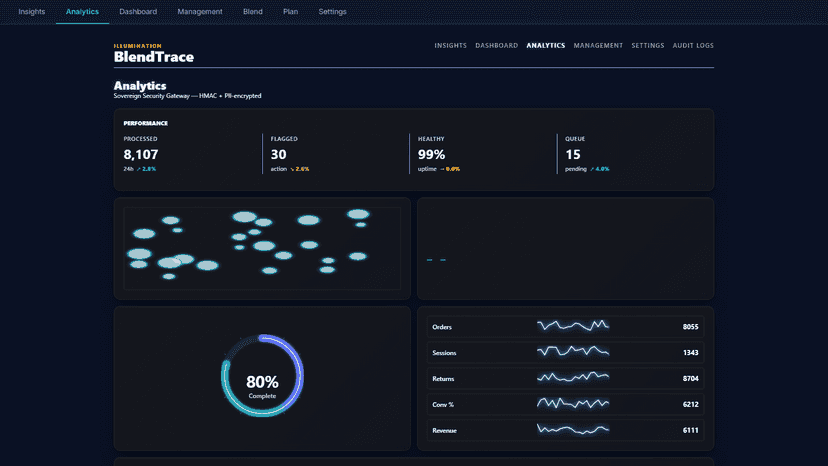This screenshot has height=466, width=828.
Task: Select the Revenue sparkline row
Action: point(565,430)
